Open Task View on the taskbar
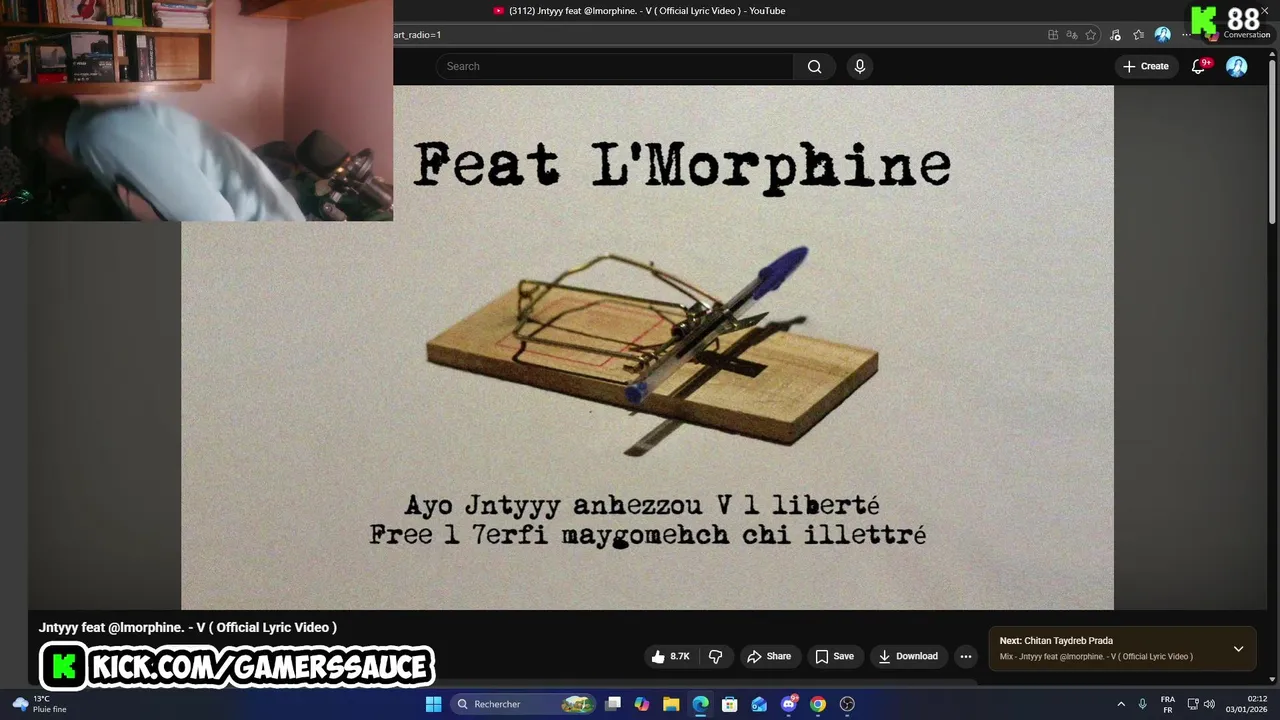Viewport: 1280px width, 720px height. [x=613, y=704]
